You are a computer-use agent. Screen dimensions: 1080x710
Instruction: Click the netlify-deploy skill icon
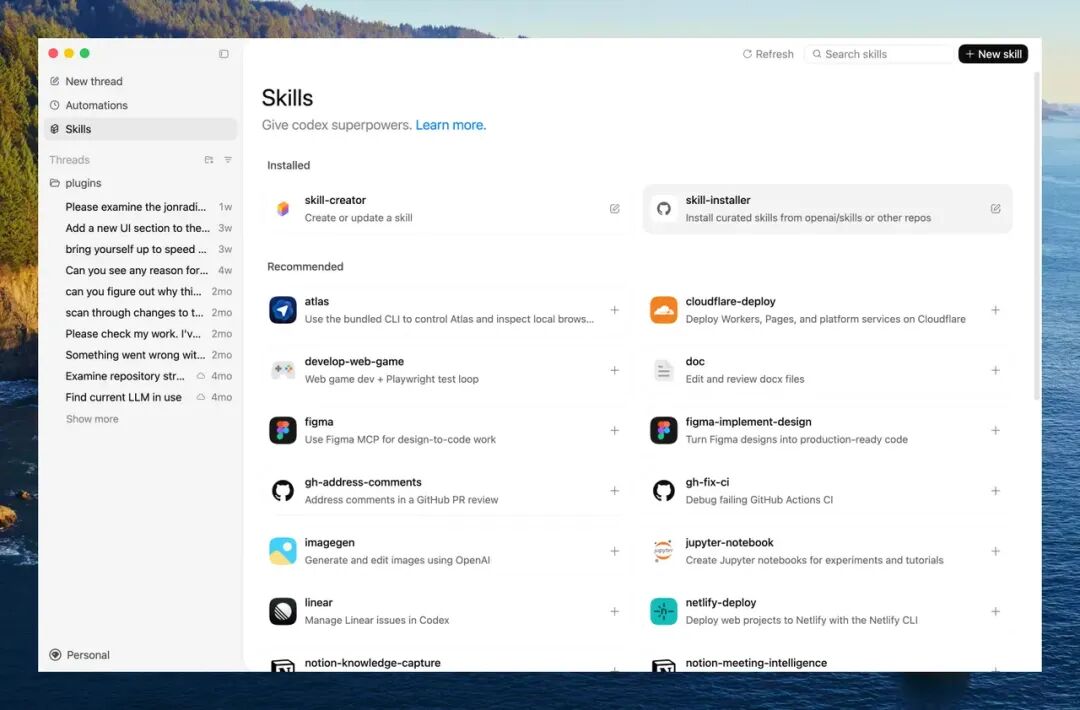tap(663, 611)
